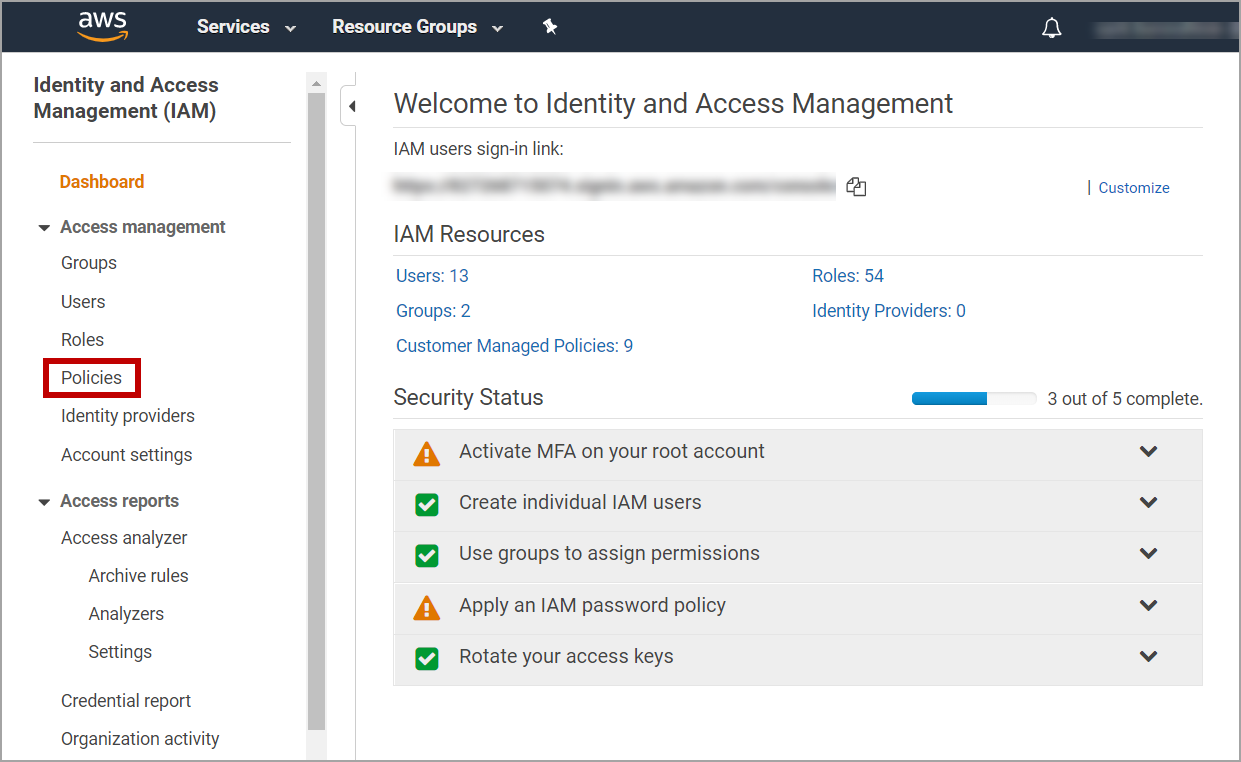This screenshot has height=762, width=1241.
Task: Click warning icon beside Activate MFA
Action: click(427, 454)
